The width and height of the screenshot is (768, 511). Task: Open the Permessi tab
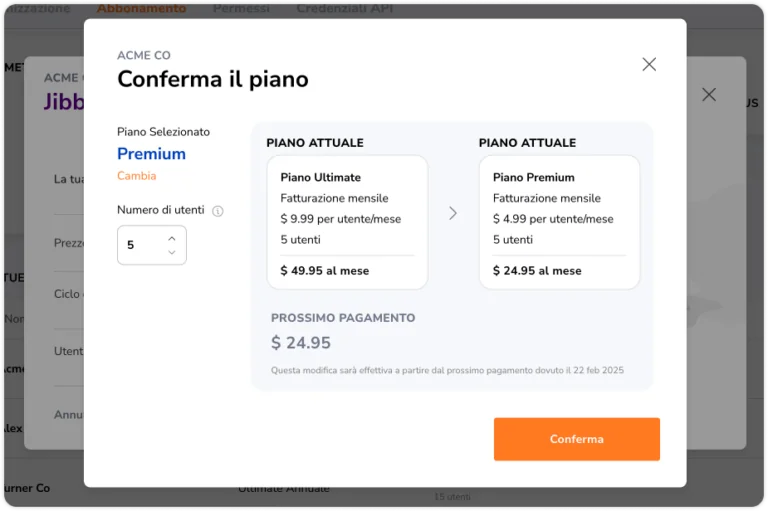pyautogui.click(x=241, y=8)
